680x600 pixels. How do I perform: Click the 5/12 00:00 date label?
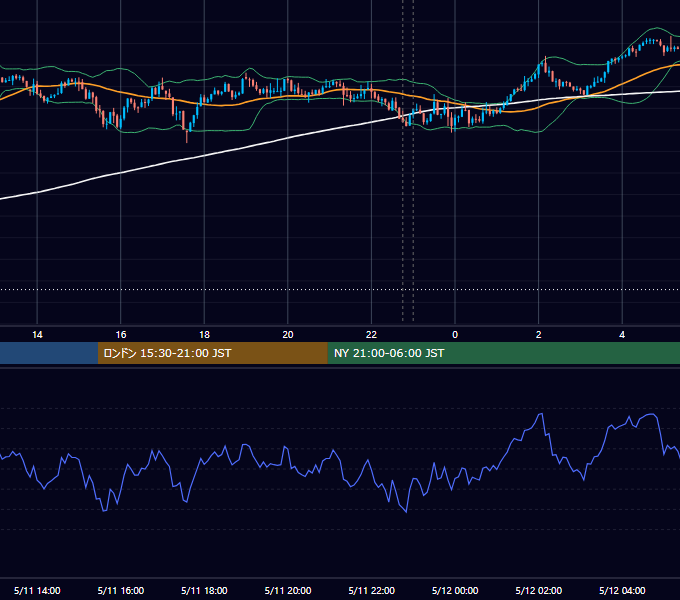(455, 590)
